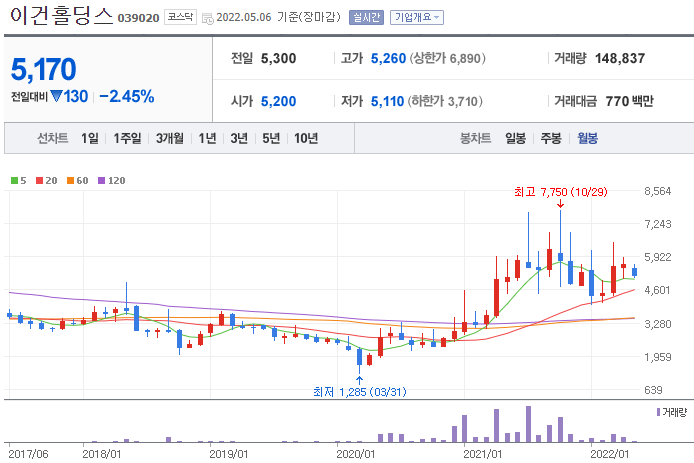Click the down-triangle icon next to 130

[x=56, y=96]
